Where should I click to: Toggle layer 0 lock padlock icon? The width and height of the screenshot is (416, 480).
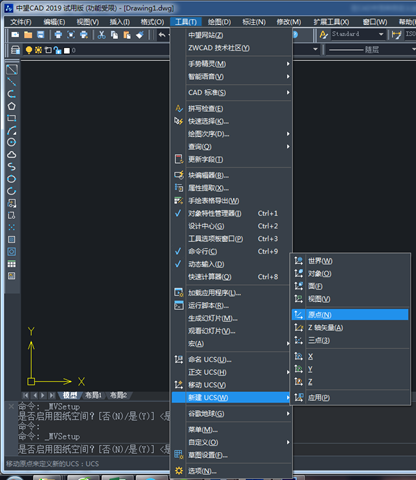pyautogui.click(x=57, y=50)
